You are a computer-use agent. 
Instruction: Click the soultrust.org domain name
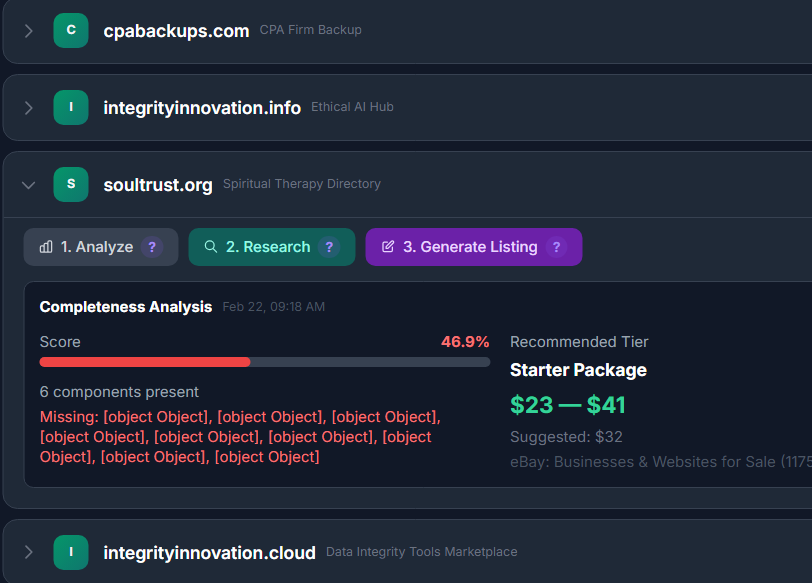tap(158, 185)
